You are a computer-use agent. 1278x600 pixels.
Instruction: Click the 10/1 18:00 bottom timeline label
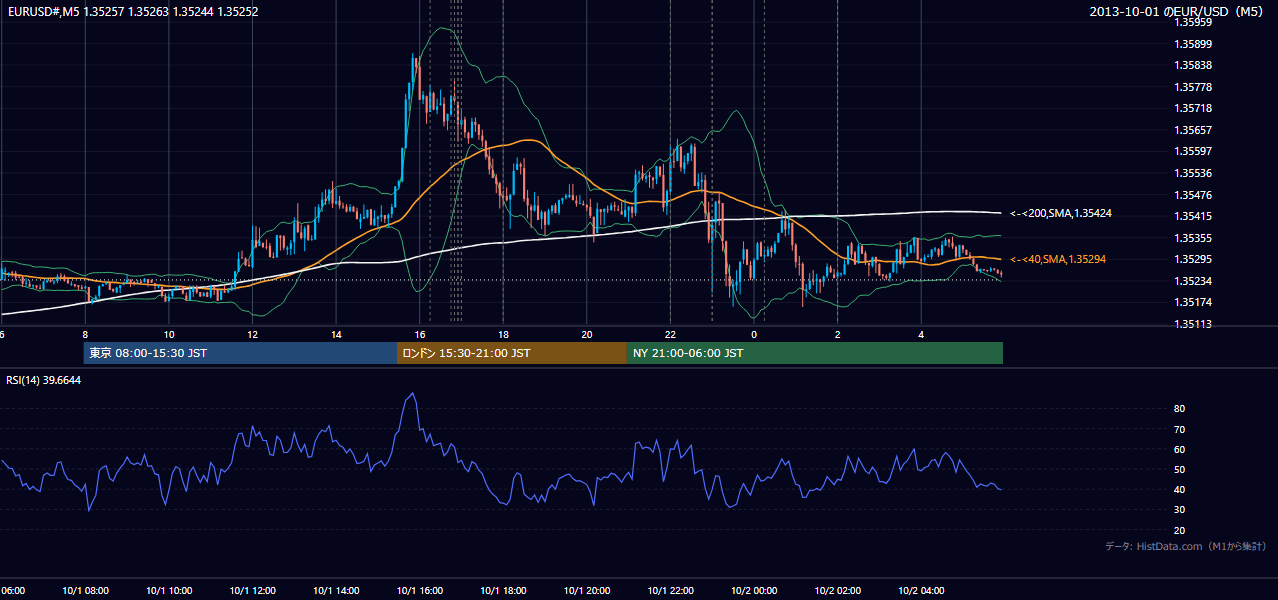pos(503,590)
